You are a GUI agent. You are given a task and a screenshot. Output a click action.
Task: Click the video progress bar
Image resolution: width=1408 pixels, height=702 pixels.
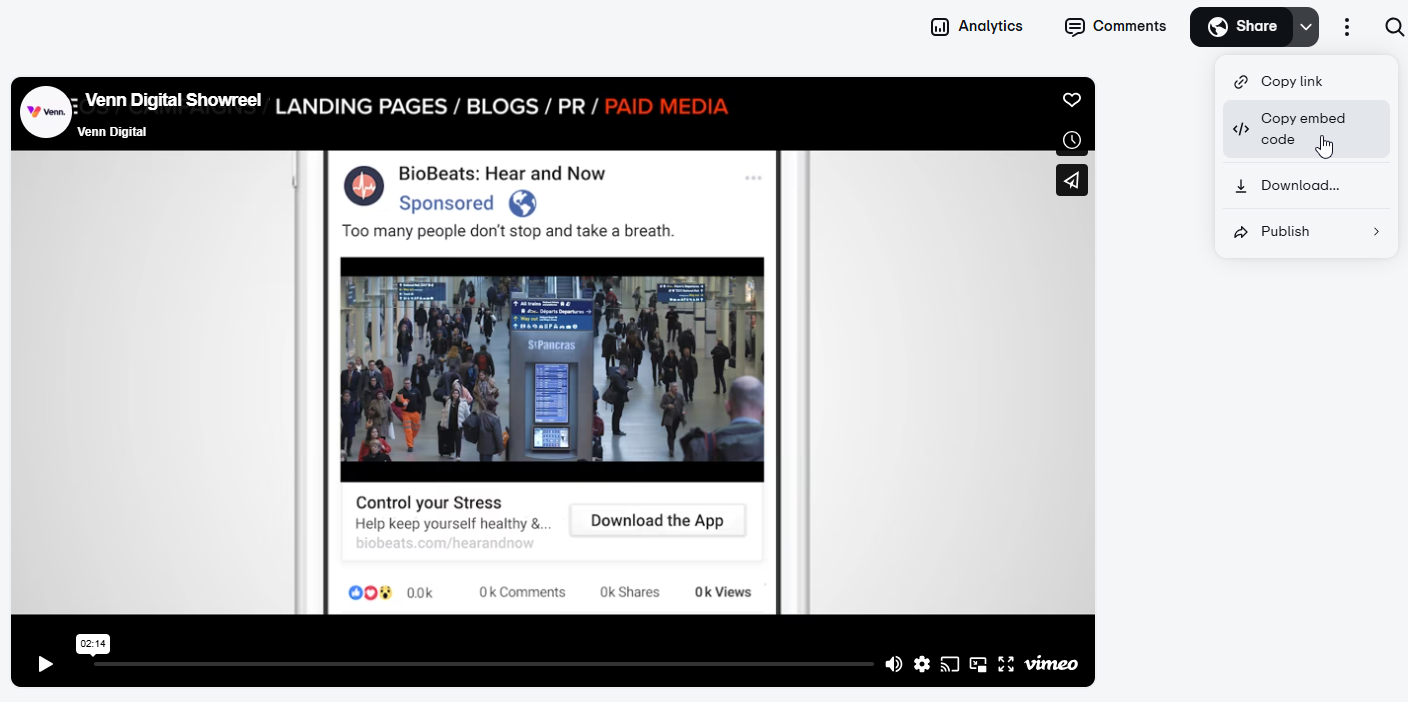click(x=484, y=664)
